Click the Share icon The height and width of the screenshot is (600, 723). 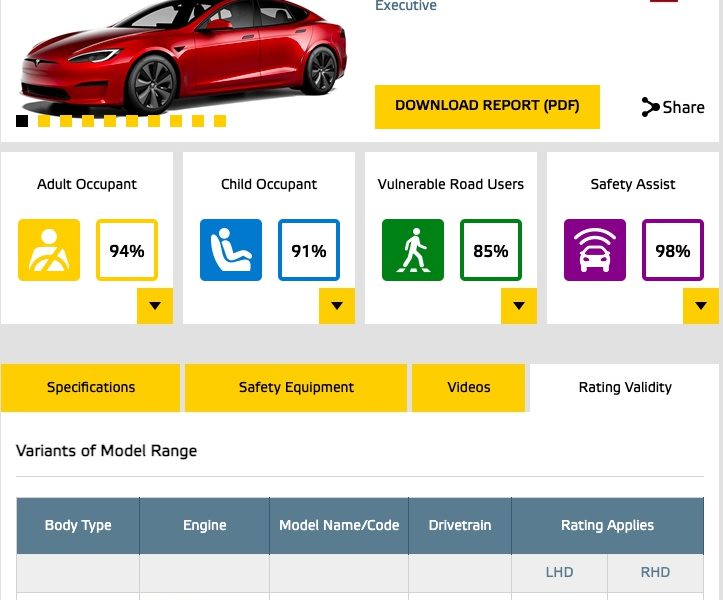point(650,107)
